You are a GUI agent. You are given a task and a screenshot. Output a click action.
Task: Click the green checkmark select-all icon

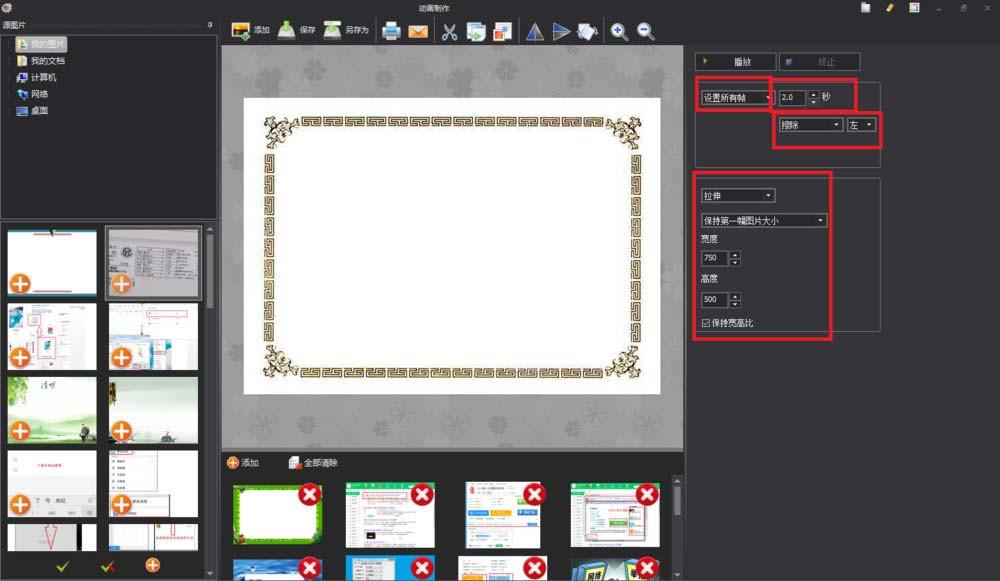[x=63, y=566]
